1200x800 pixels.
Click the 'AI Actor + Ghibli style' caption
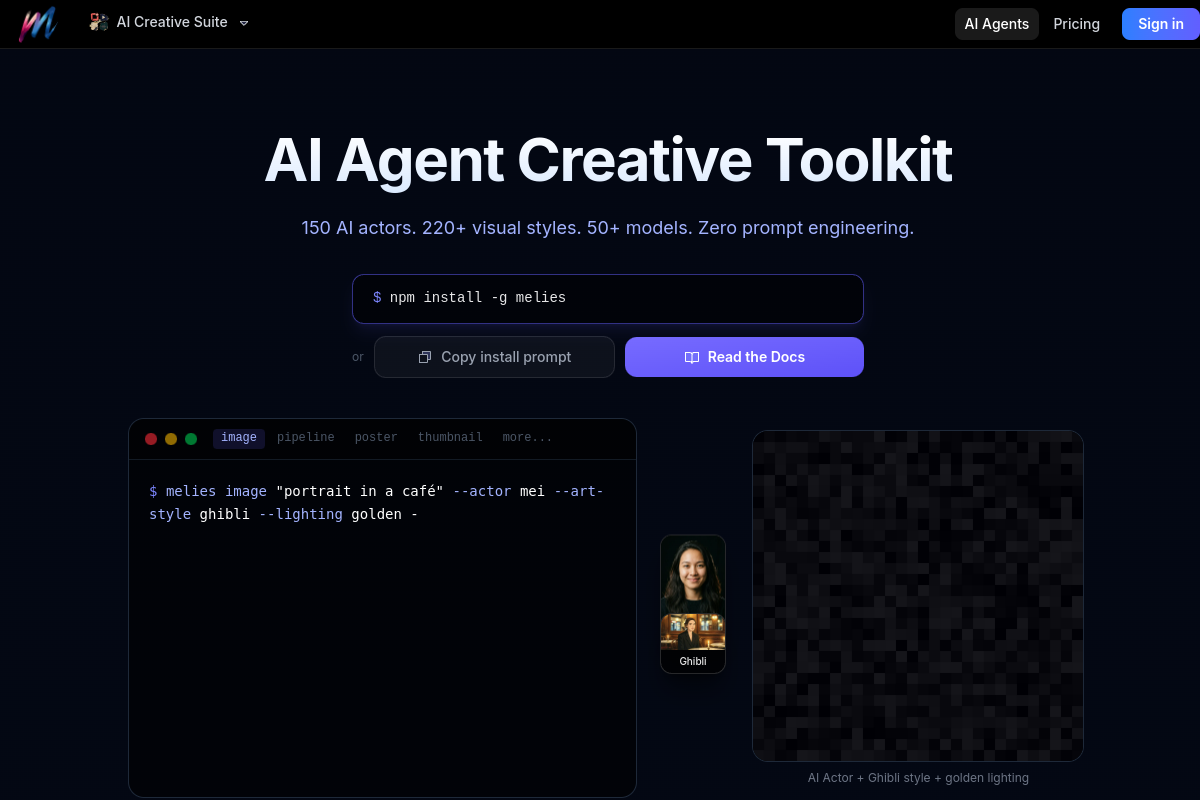pyautogui.click(x=918, y=778)
